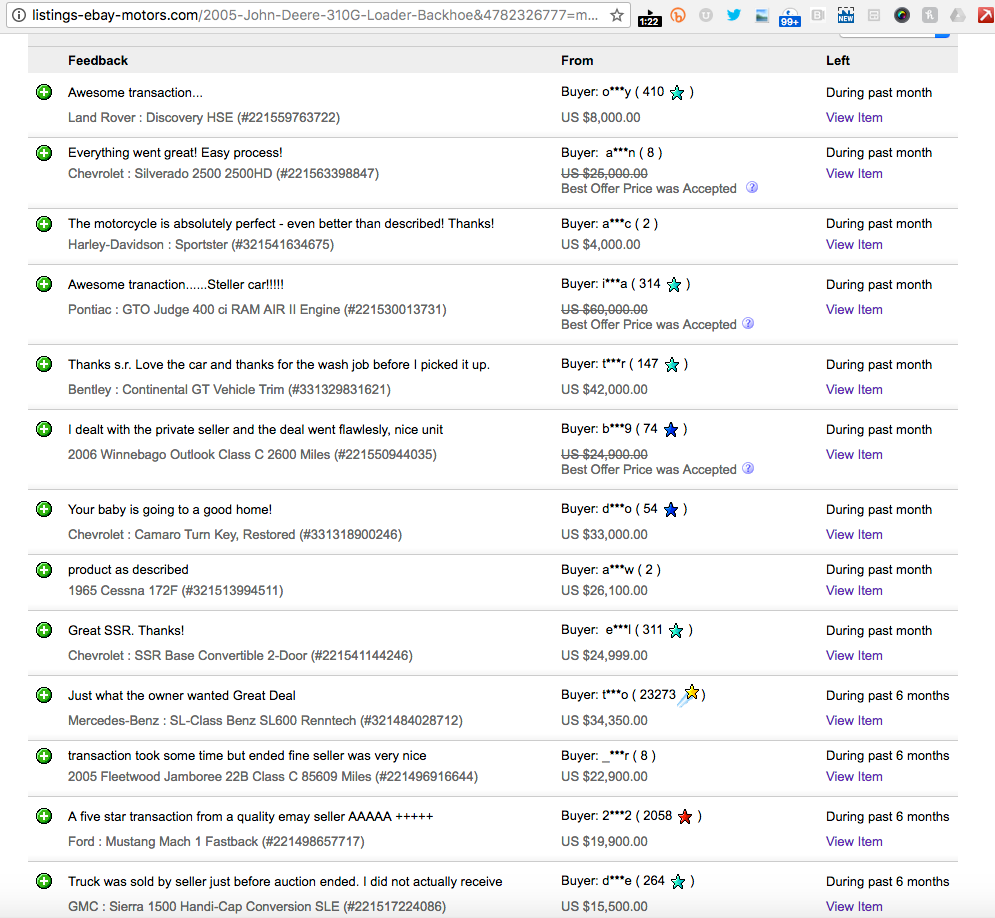Click help icon beside Silverado Best Offer
This screenshot has width=995, height=918.
tap(752, 188)
